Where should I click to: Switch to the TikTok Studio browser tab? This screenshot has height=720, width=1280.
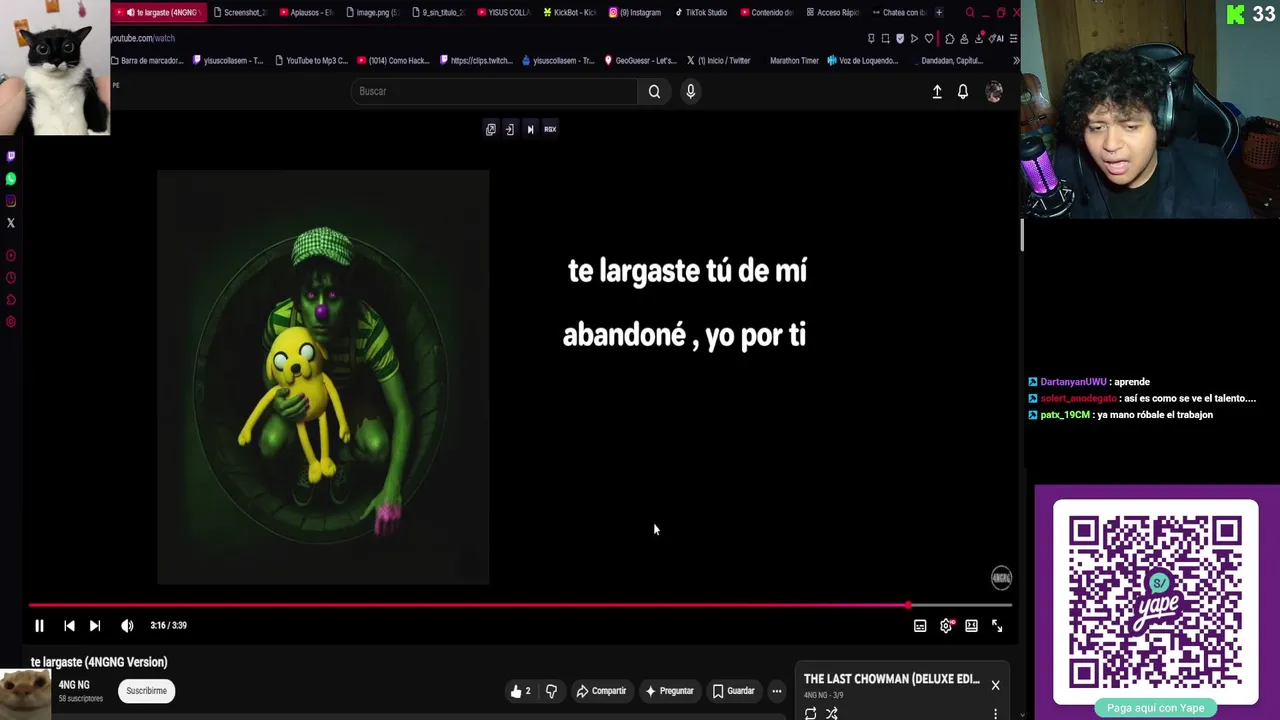701,13
